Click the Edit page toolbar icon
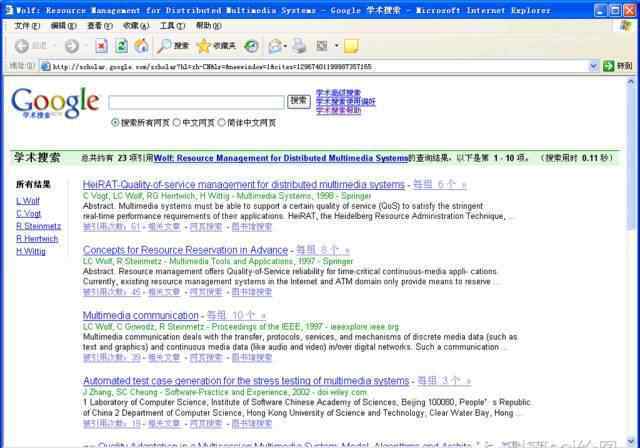Screen dimensions: 640x448 pos(322,46)
